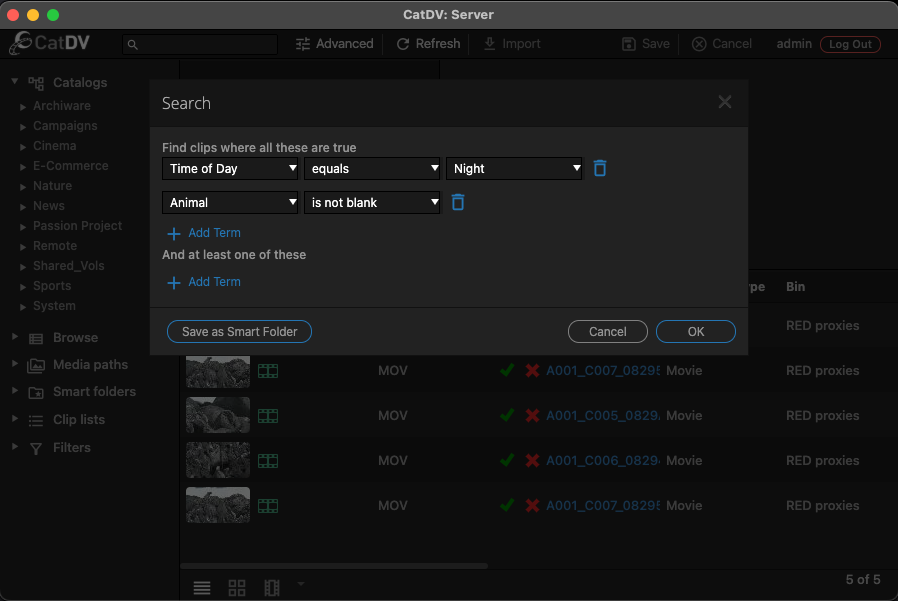Click the Import toolbar button

512,44
